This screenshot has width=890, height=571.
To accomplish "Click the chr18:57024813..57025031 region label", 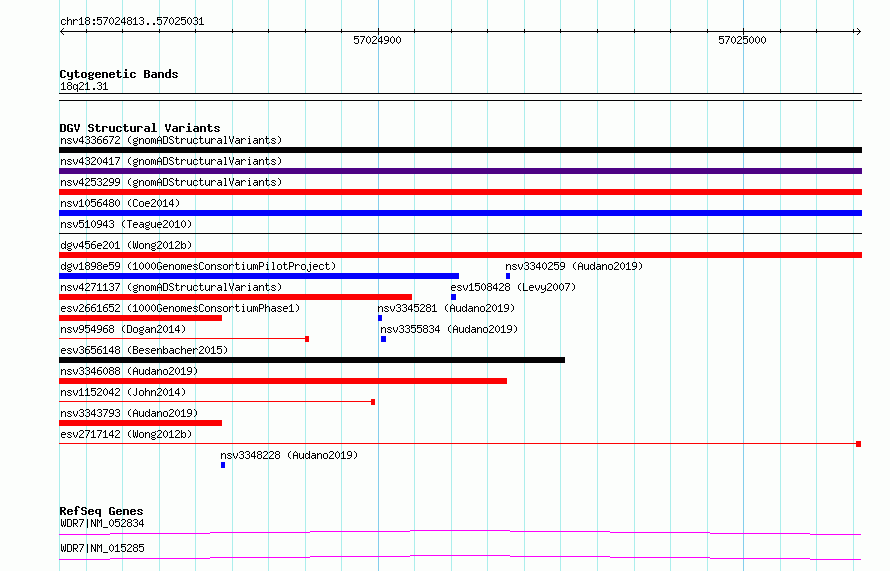I will (x=132, y=21).
